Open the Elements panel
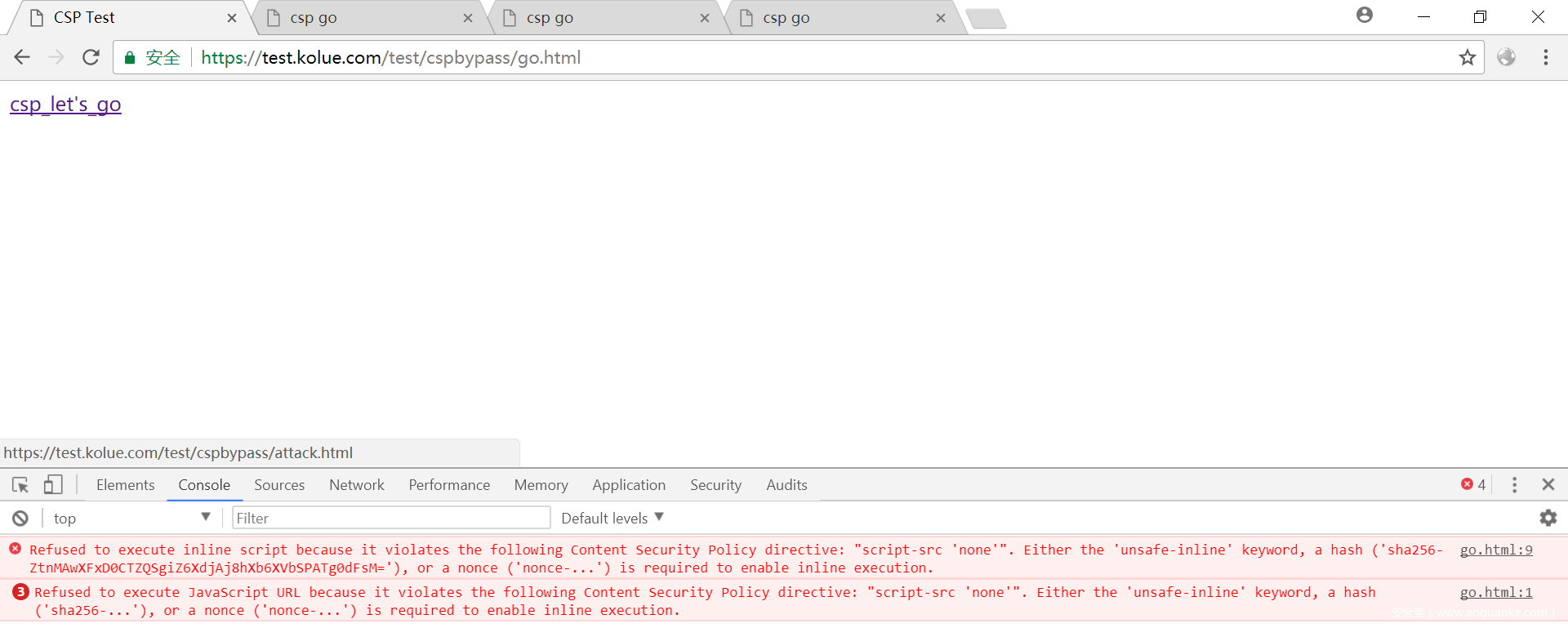 click(x=125, y=485)
